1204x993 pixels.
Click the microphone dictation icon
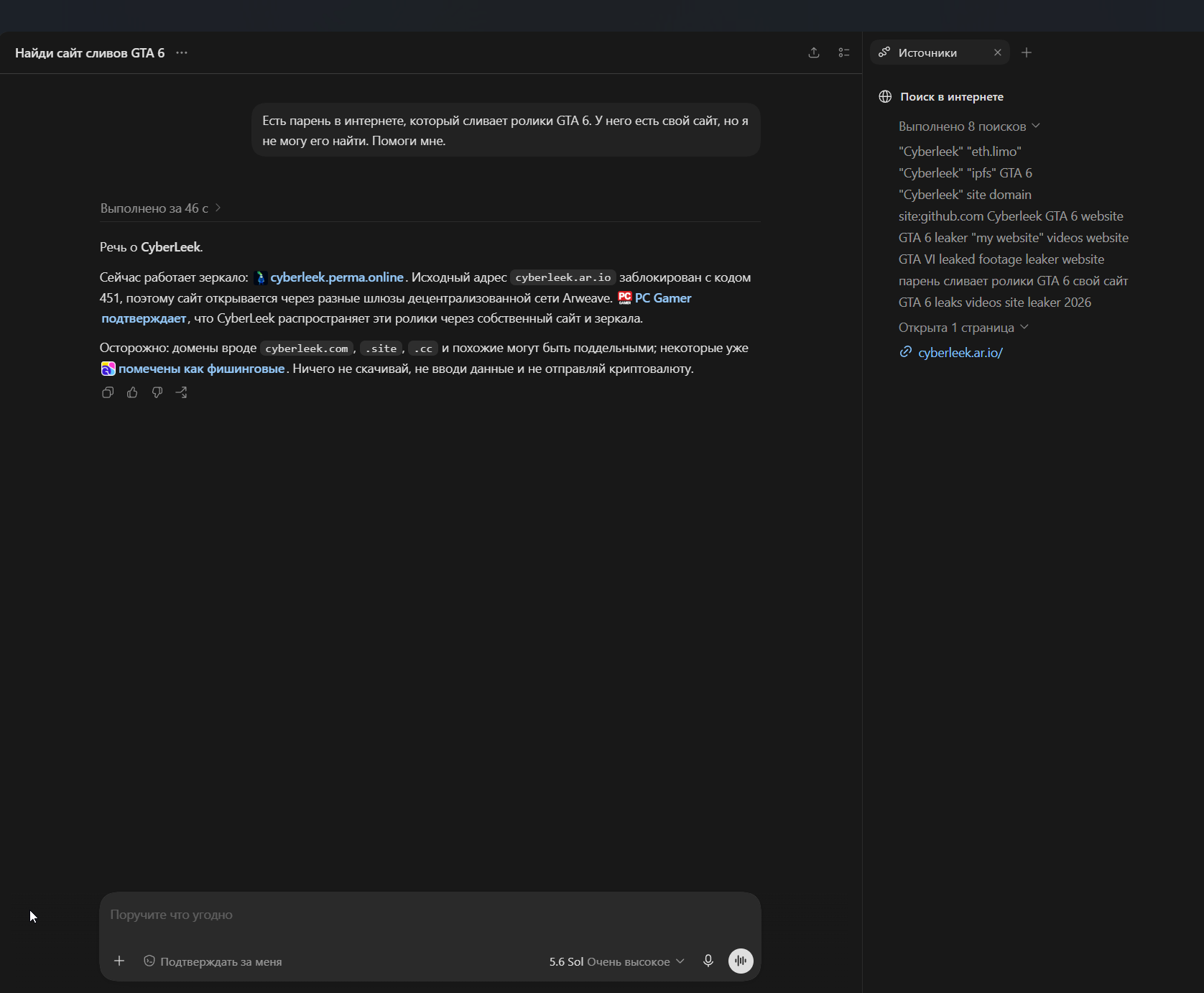click(708, 961)
